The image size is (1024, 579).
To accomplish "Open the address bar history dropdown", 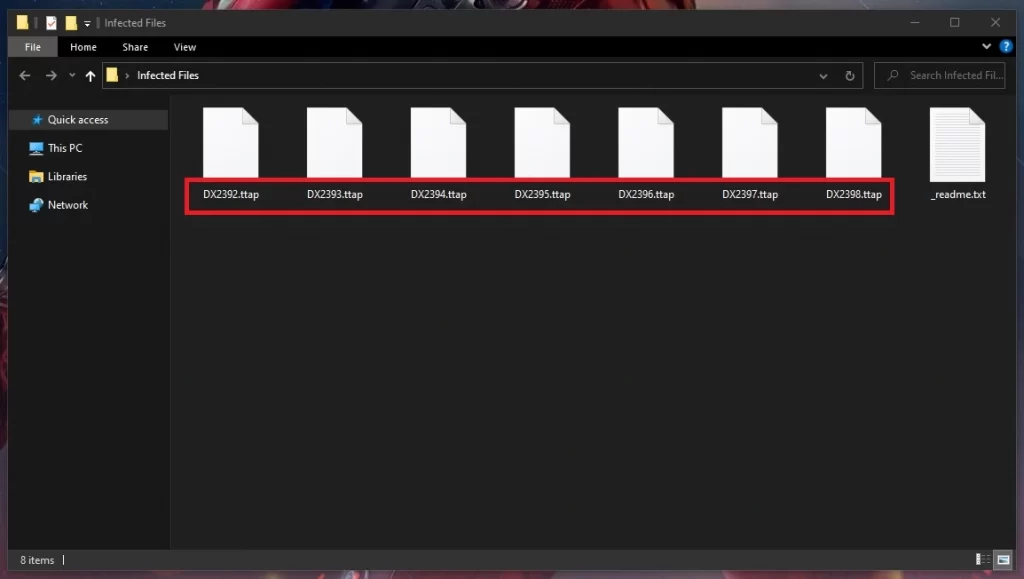I will tap(824, 76).
